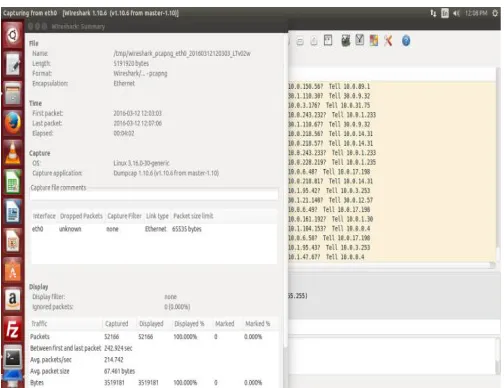Click the Traffic column header

point(66,324)
